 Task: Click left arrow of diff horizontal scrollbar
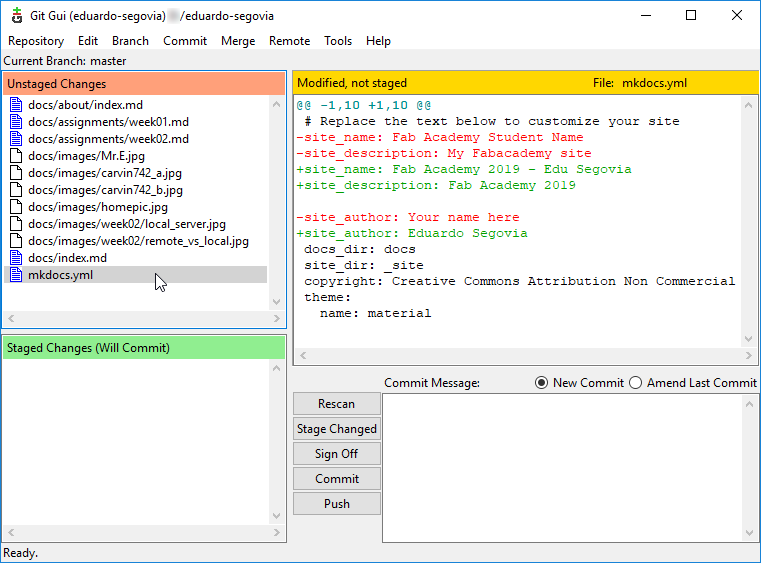pyautogui.click(x=303, y=355)
